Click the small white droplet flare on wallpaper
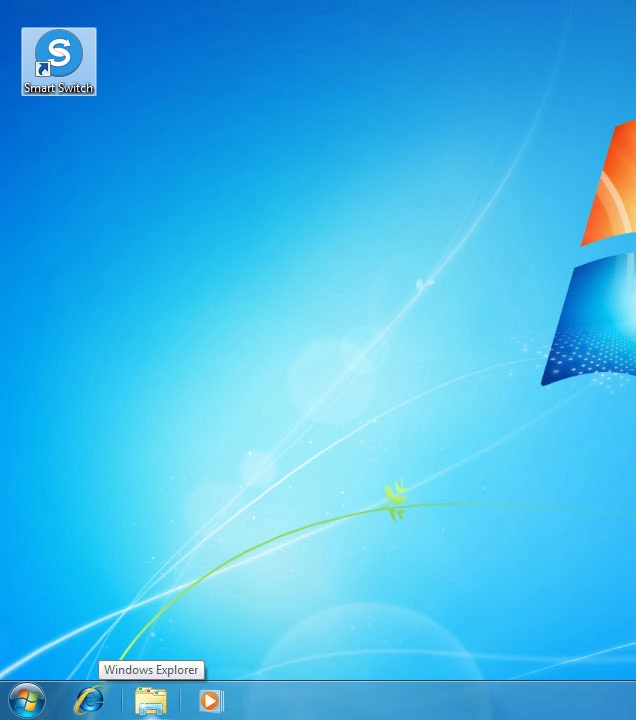 (x=422, y=286)
